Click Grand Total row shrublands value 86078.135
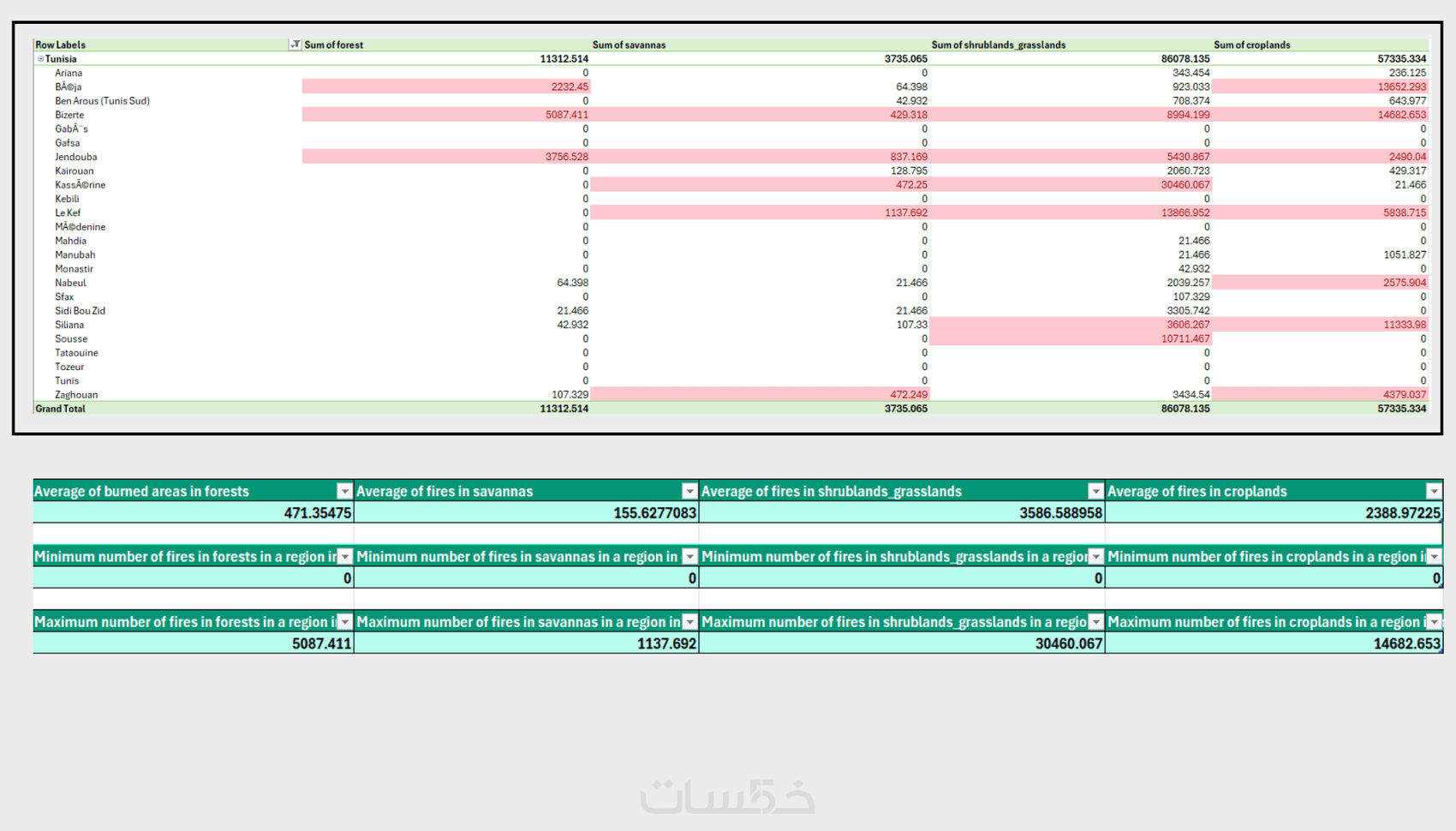 pyautogui.click(x=1186, y=409)
